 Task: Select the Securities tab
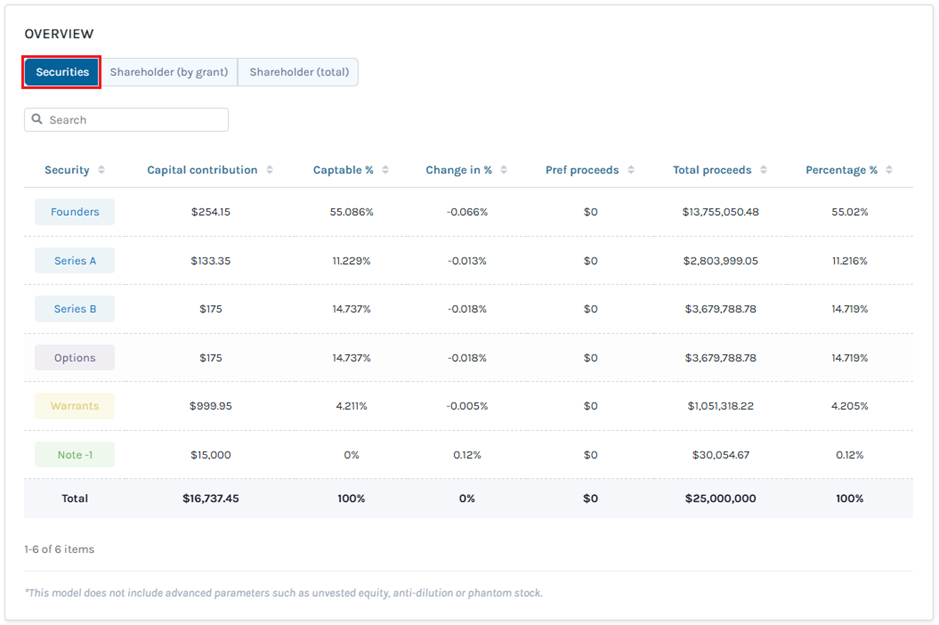pyautogui.click(x=62, y=72)
